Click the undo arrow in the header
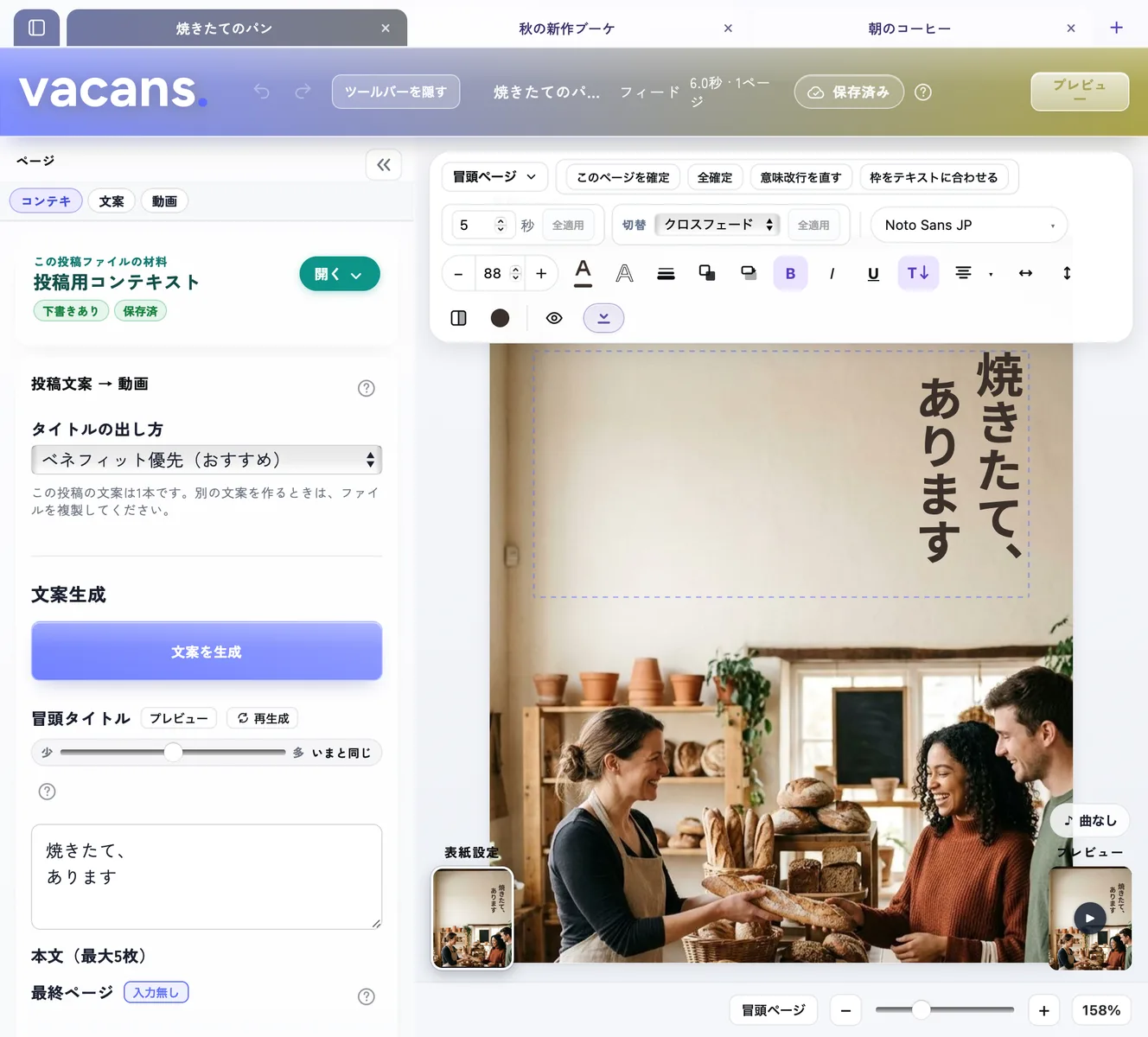This screenshot has width=1148, height=1037. click(262, 92)
